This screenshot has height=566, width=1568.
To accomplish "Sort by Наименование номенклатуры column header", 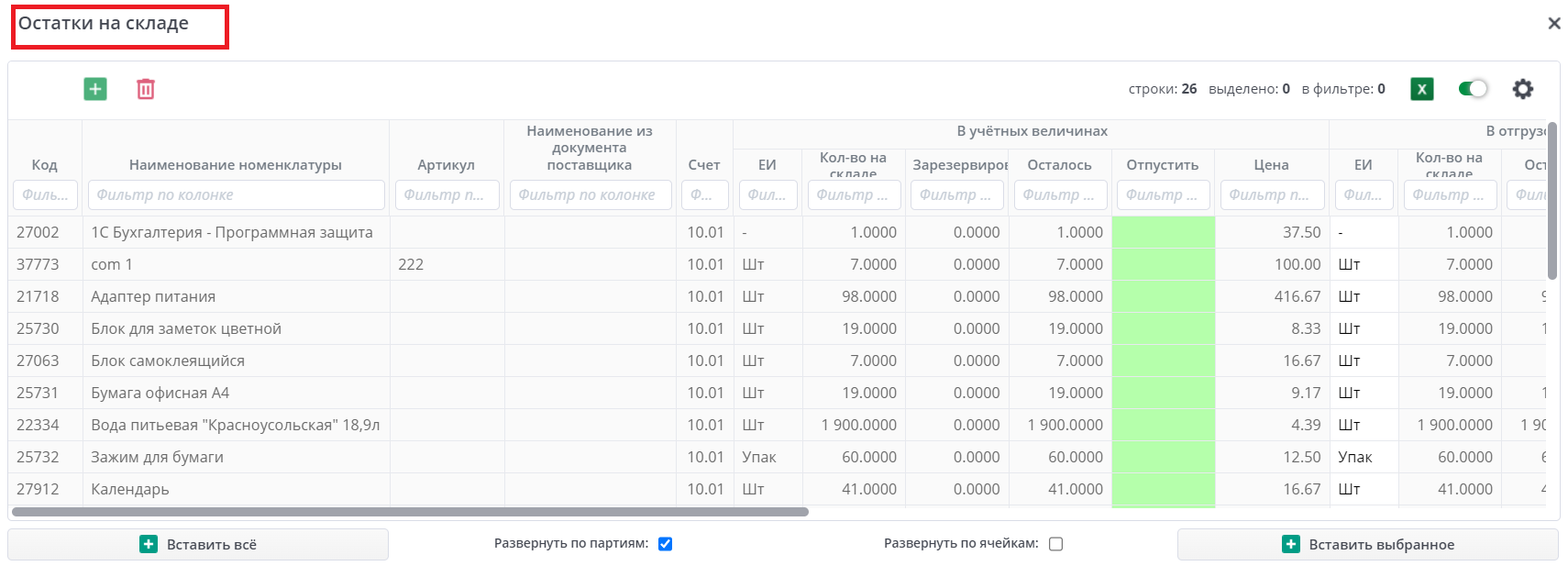I will click(235, 165).
